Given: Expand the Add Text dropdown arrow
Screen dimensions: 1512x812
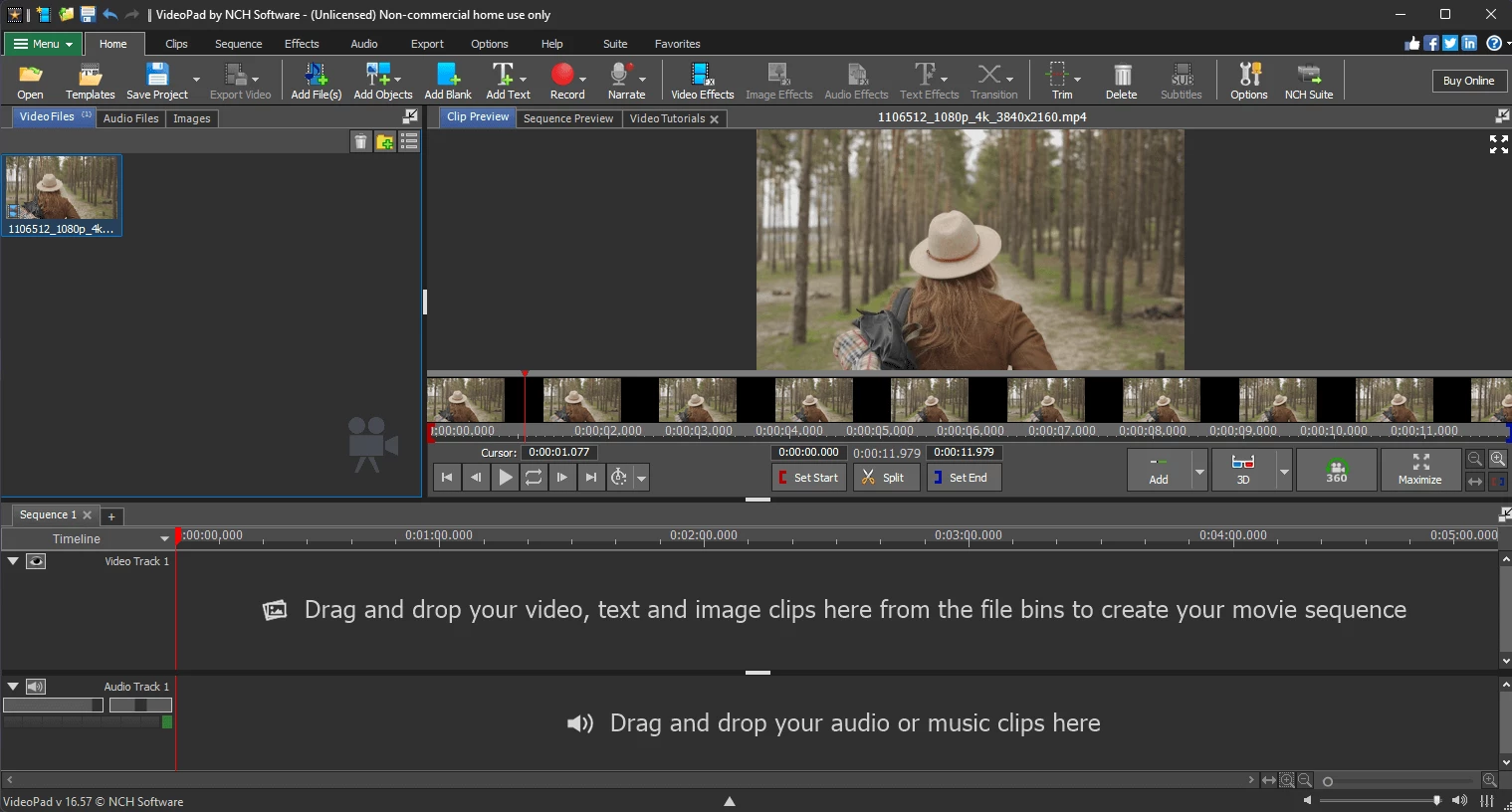Looking at the screenshot, I should 524,80.
